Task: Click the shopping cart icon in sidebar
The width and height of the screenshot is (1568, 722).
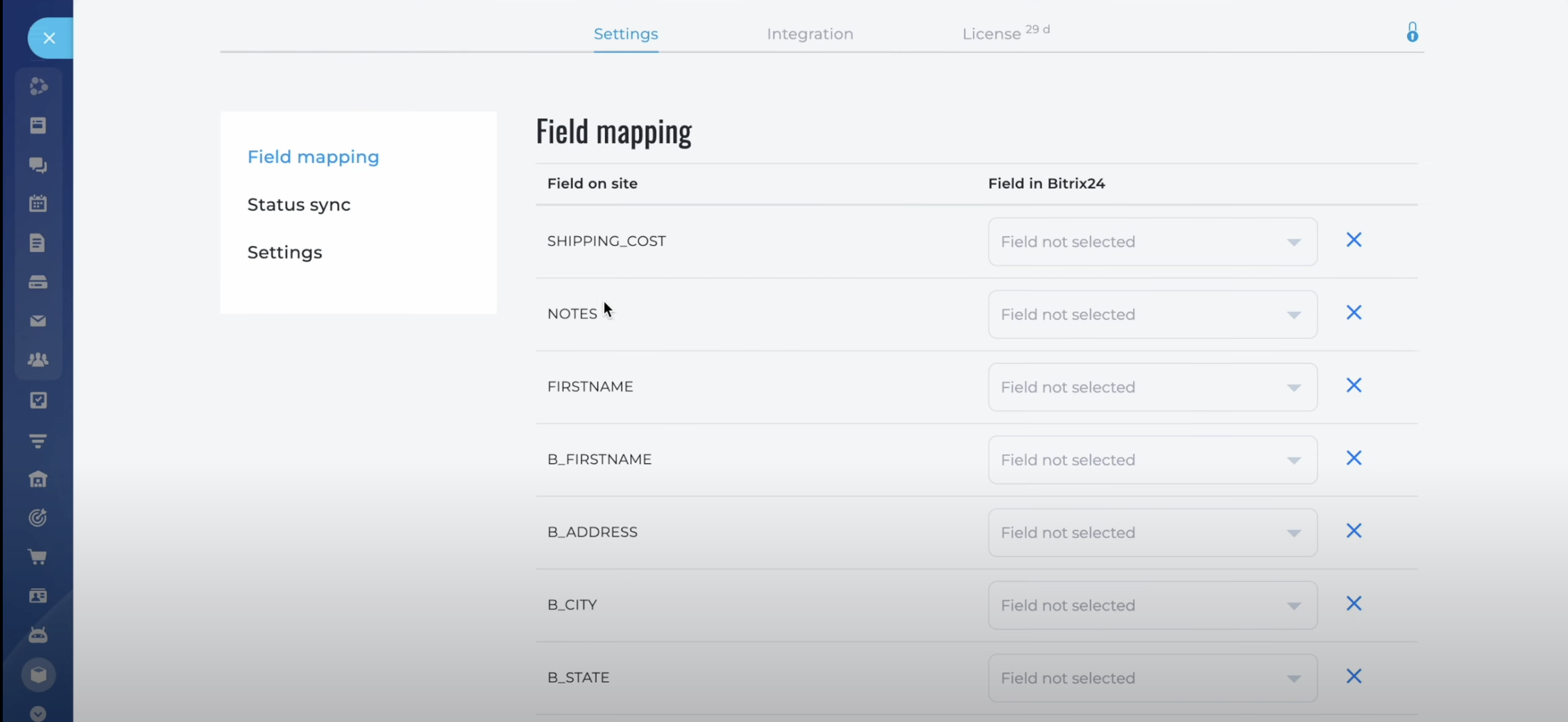Action: pos(38,557)
